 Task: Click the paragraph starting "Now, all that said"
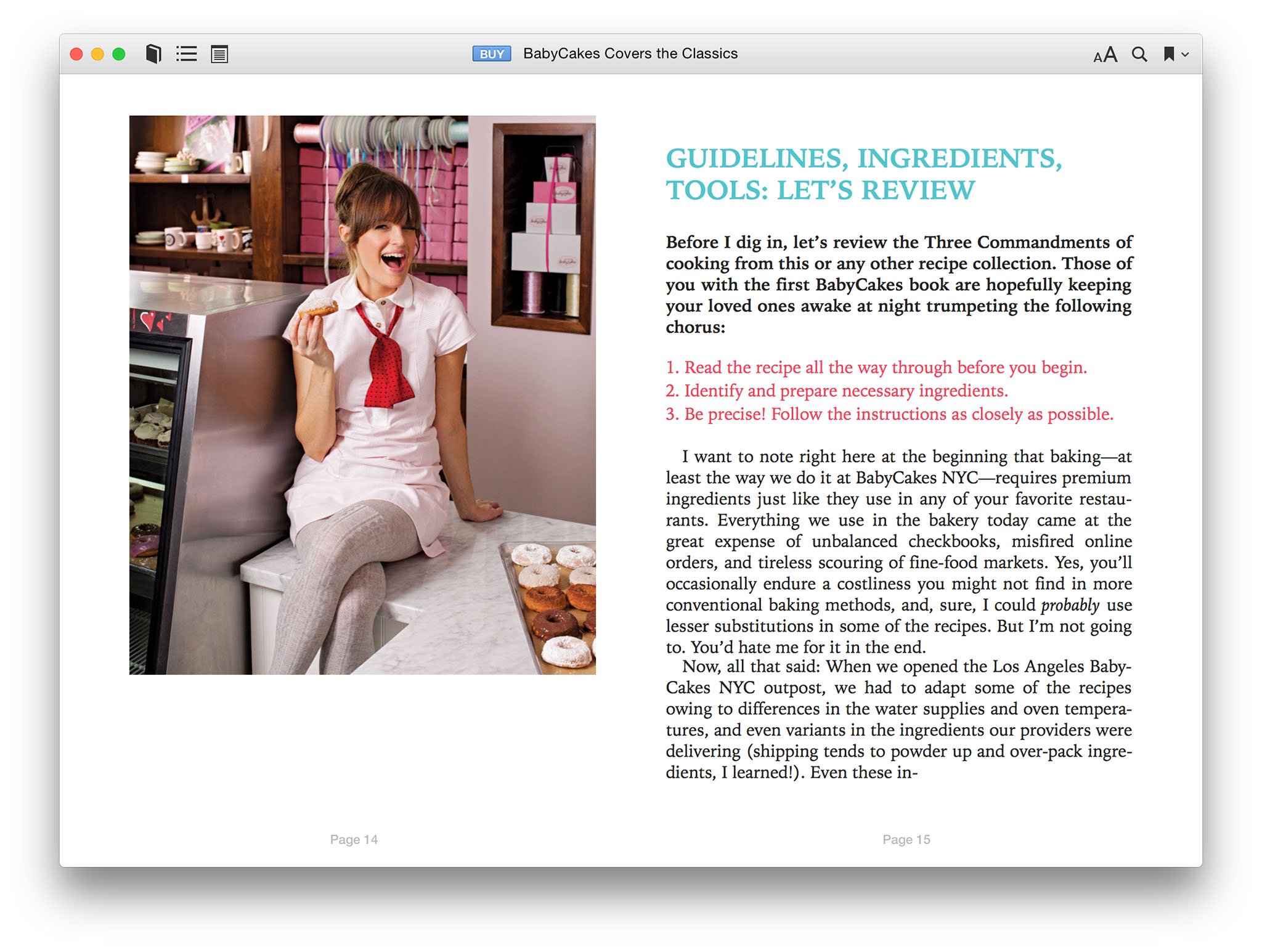(899, 719)
